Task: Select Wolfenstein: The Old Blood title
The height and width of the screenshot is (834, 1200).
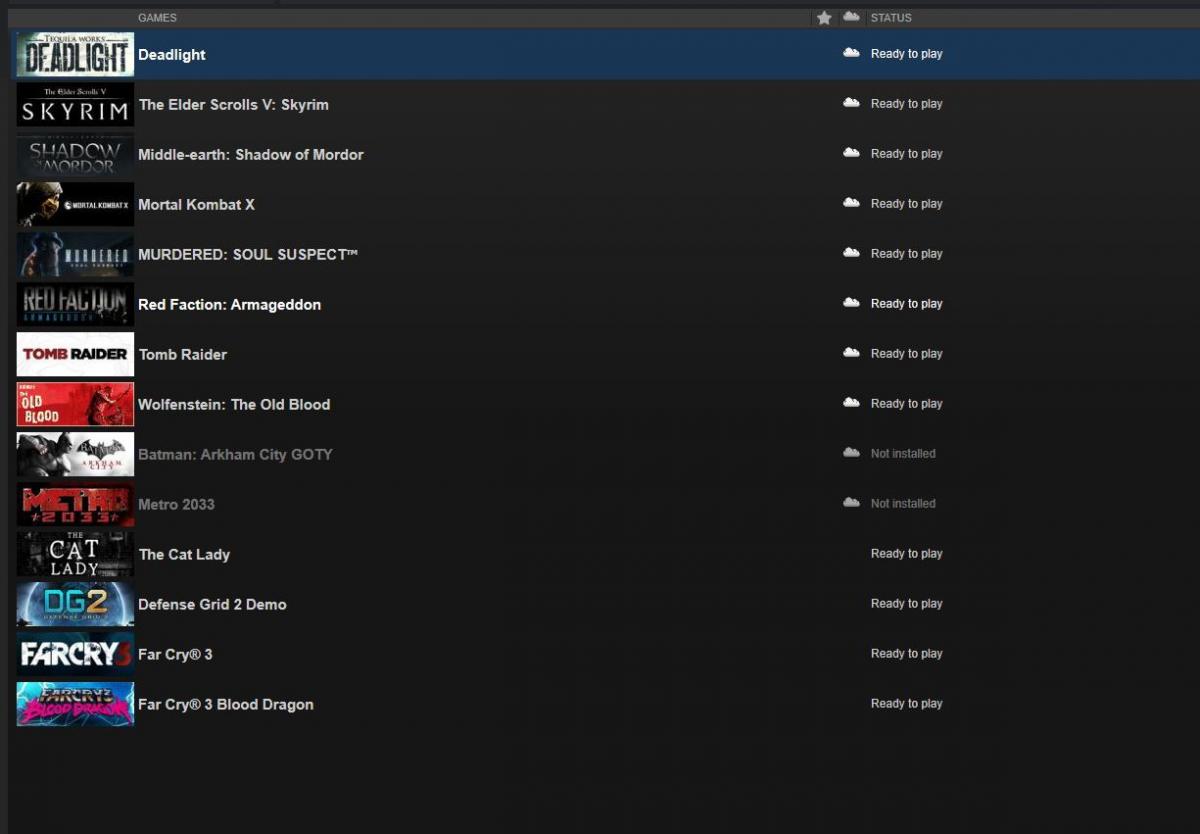Action: 234,405
